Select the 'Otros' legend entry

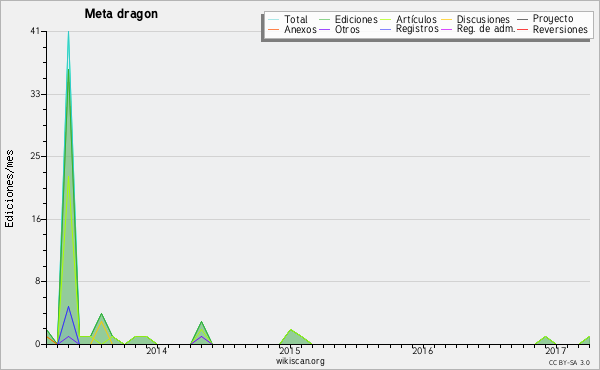pos(347,29)
